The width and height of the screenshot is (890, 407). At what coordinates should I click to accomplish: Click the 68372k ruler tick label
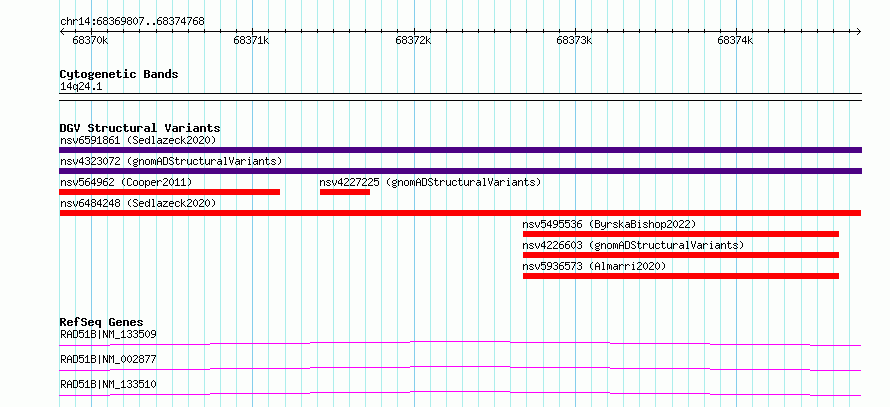413,40
